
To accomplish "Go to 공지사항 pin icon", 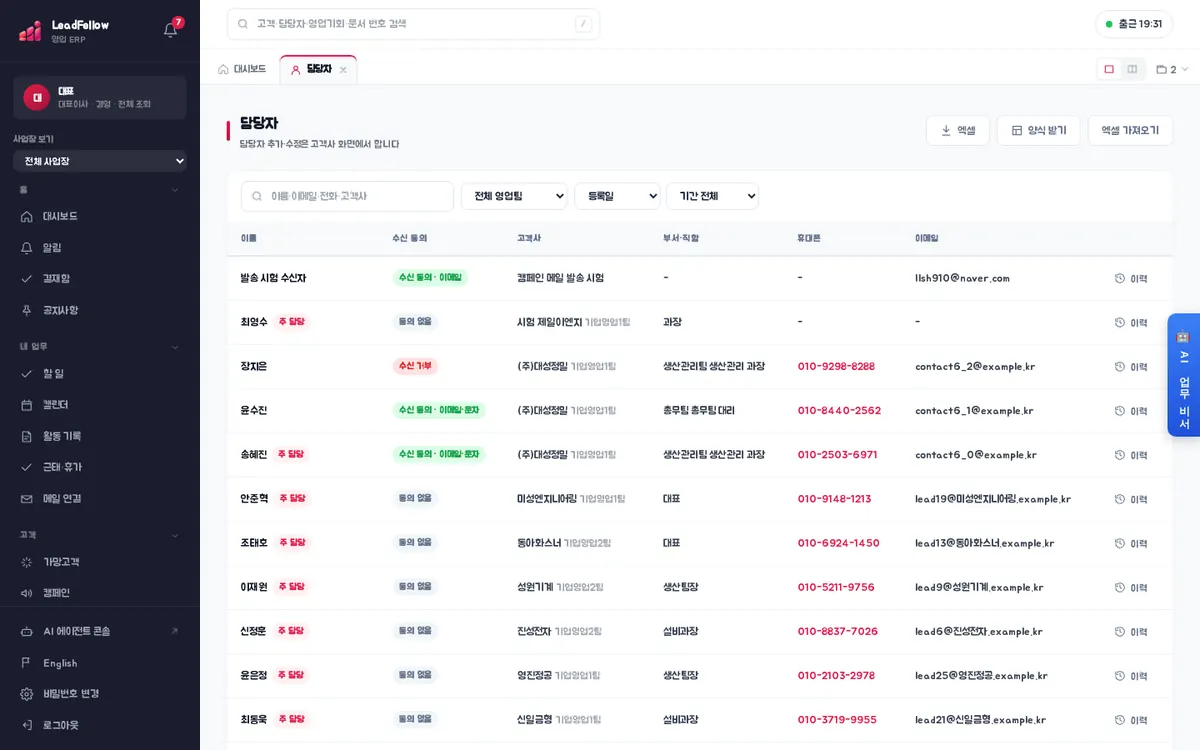I will (x=27, y=310).
